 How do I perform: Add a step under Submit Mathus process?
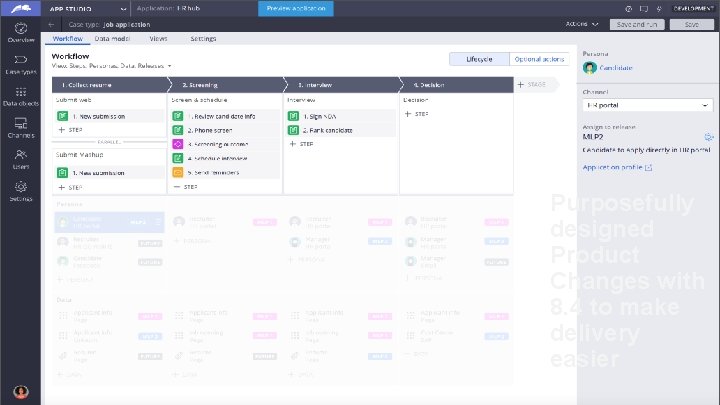pos(70,187)
